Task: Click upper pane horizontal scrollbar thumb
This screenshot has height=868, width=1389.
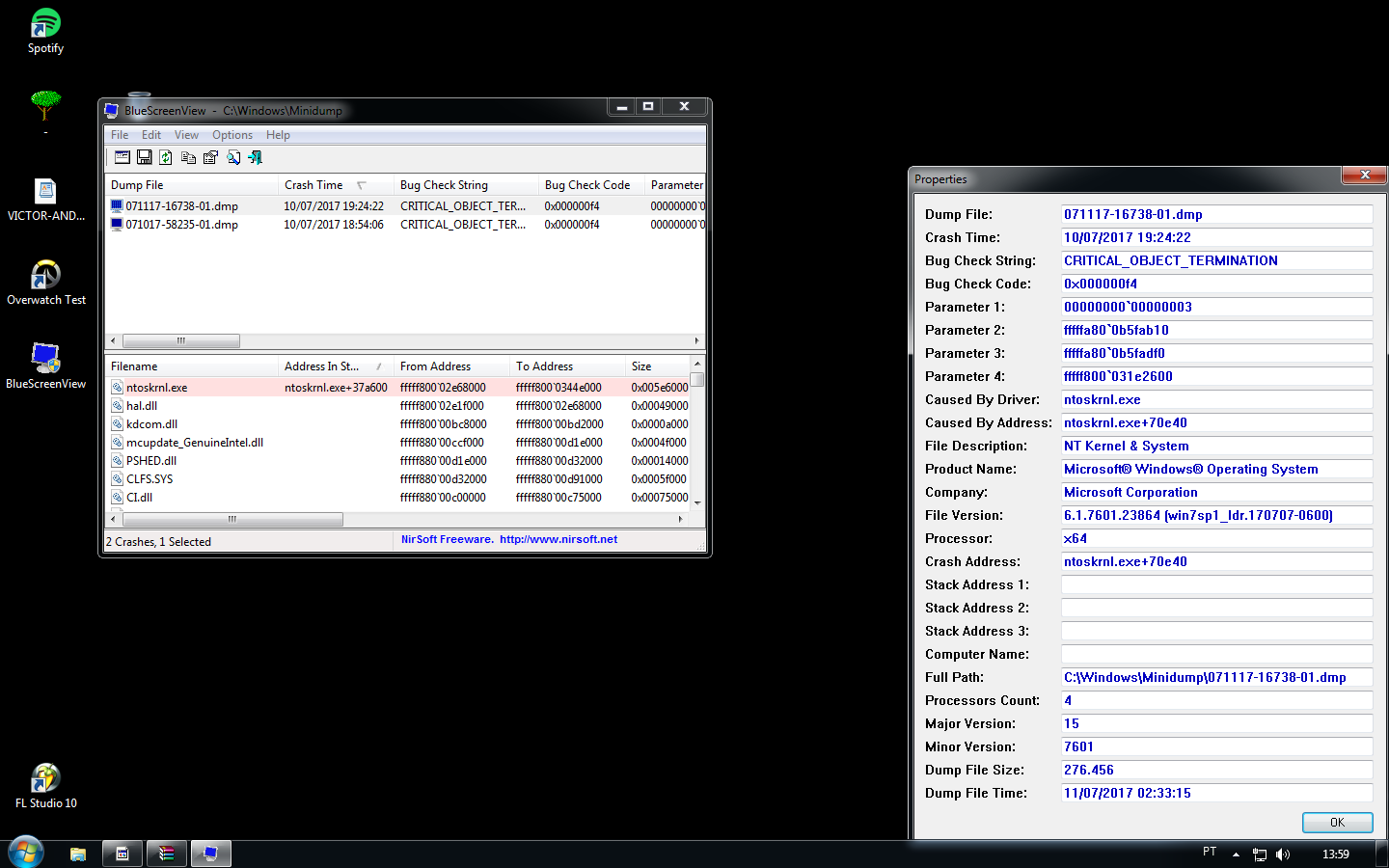Action: coord(181,340)
